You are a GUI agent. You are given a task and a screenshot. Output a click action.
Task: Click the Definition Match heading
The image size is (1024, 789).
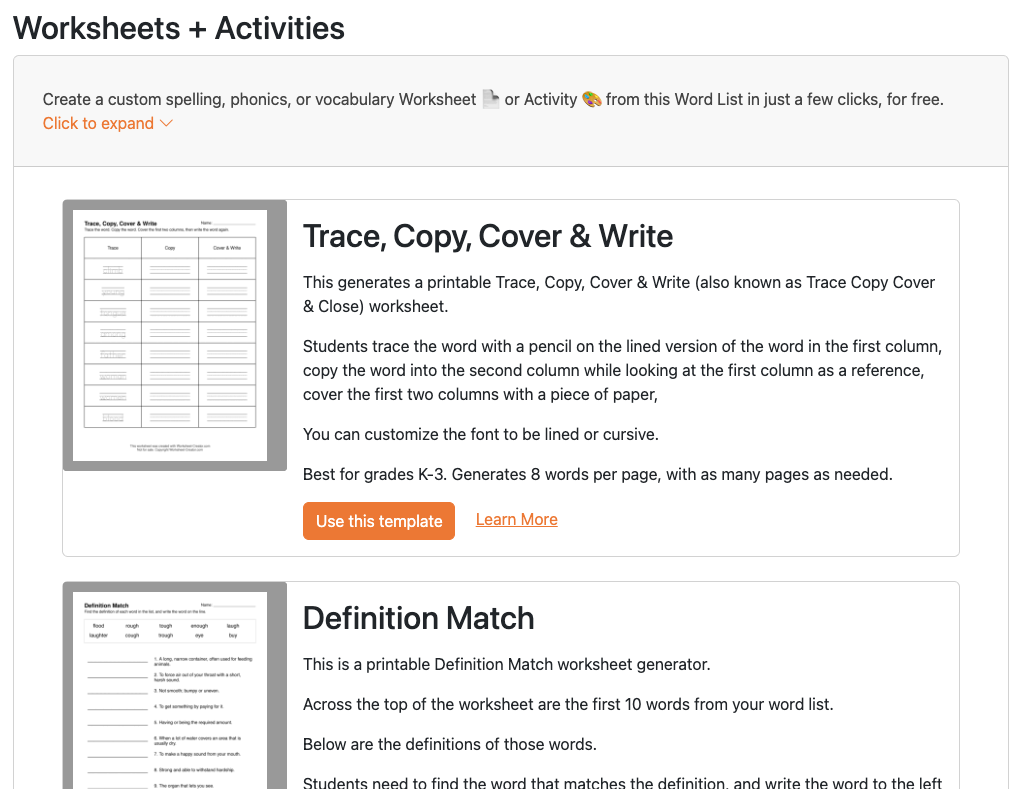418,618
